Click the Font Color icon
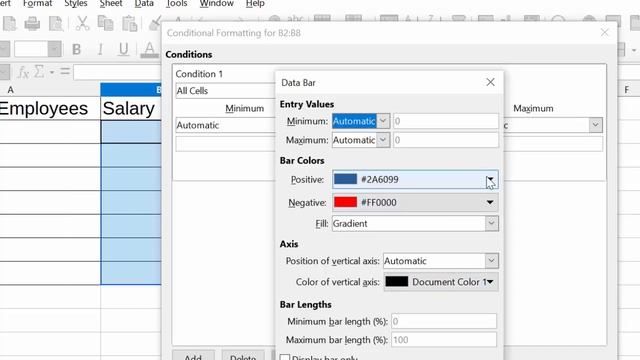Image resolution: width=640 pixels, height=360 pixels. [149, 49]
